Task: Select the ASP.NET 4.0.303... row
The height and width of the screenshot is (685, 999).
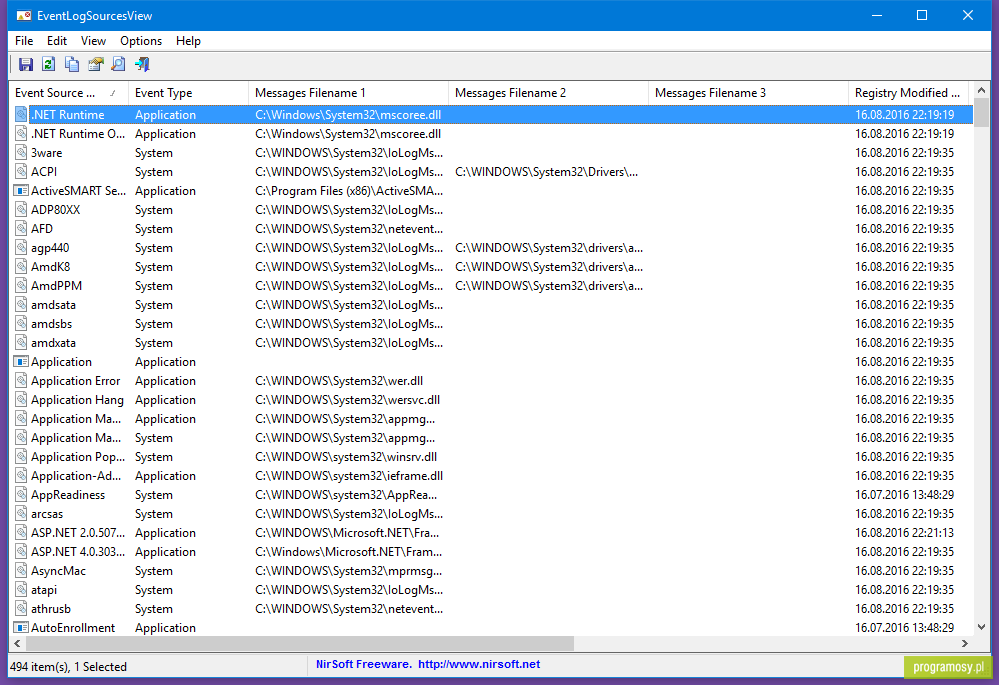Action: (x=492, y=552)
